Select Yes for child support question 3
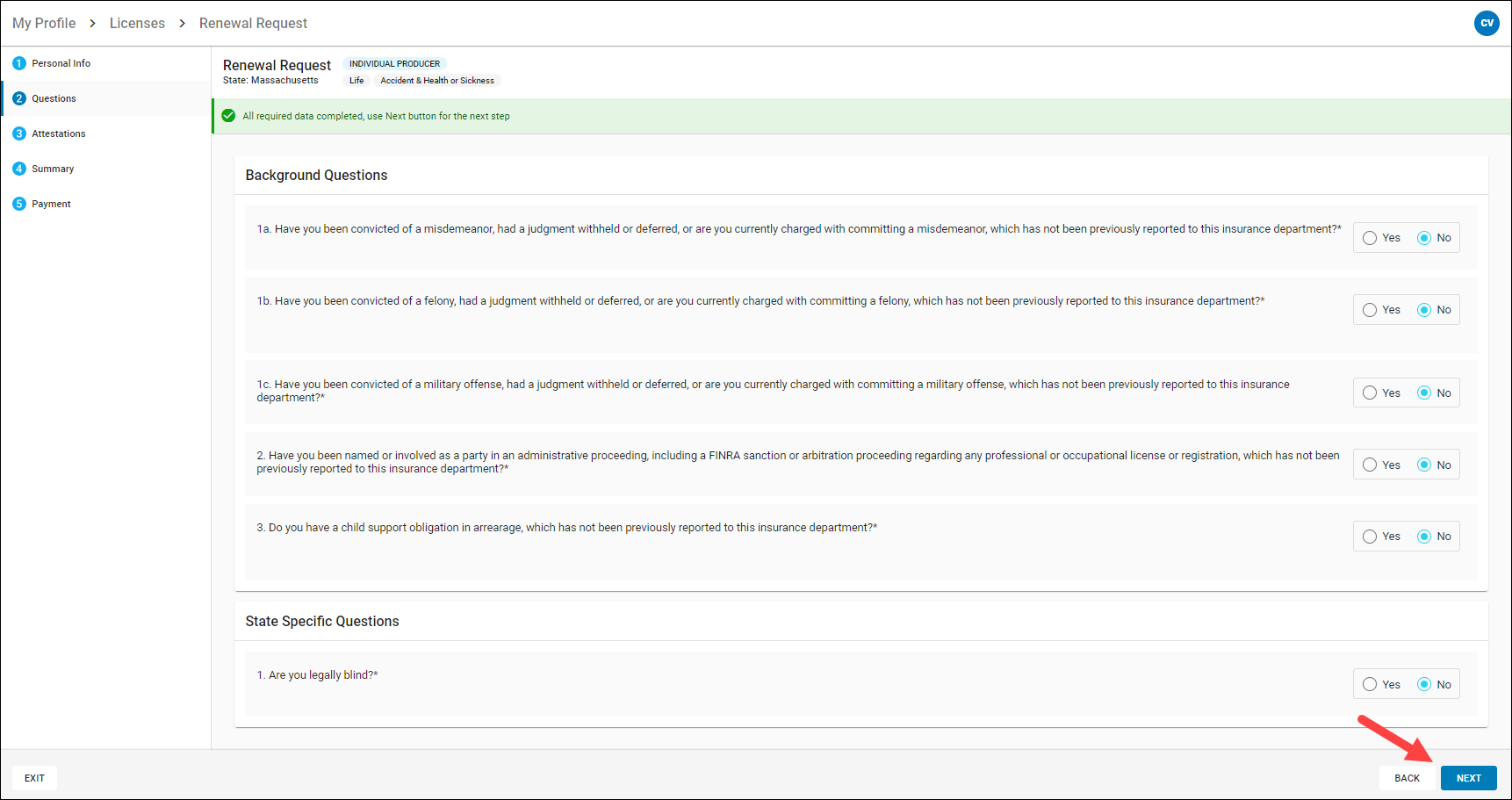 pos(1370,537)
